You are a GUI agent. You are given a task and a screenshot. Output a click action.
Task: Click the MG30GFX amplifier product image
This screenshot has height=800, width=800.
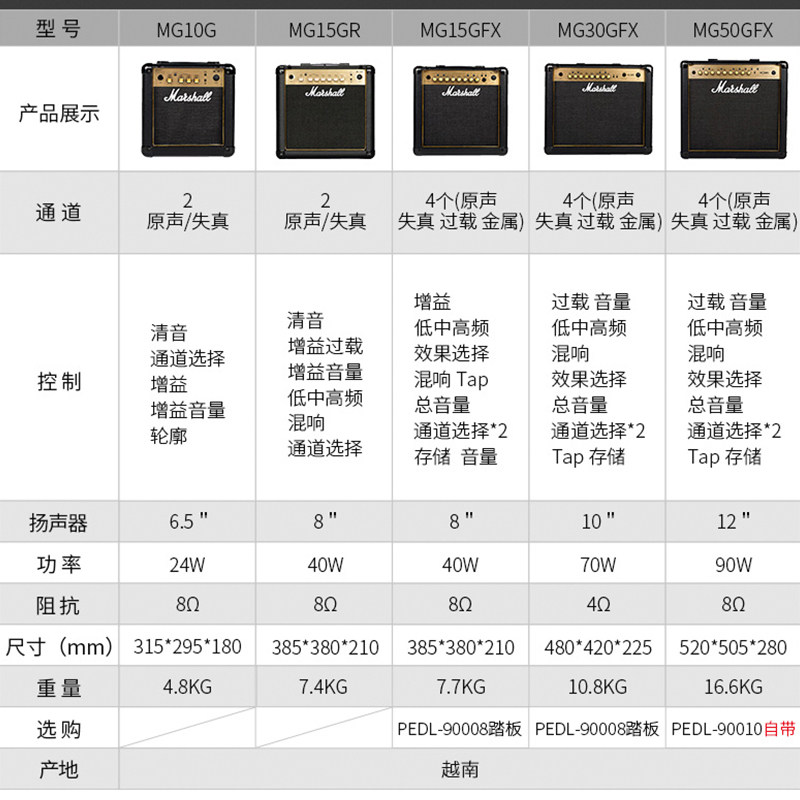pyautogui.click(x=596, y=110)
